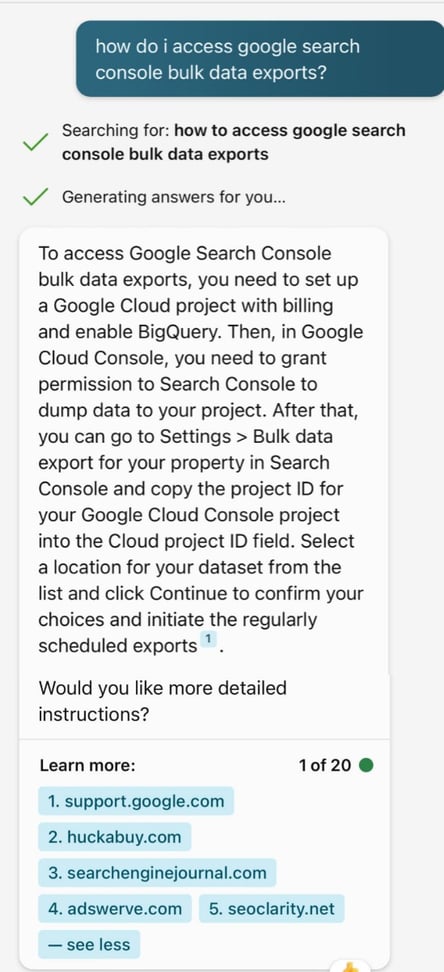
Task: Click the superscript citation 1 marker
Action: (208, 639)
